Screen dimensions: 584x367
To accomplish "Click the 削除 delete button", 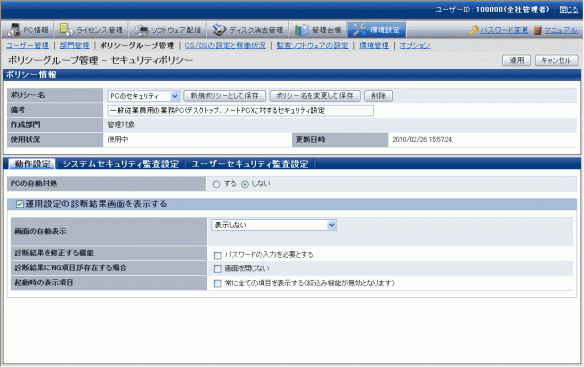I will point(378,96).
